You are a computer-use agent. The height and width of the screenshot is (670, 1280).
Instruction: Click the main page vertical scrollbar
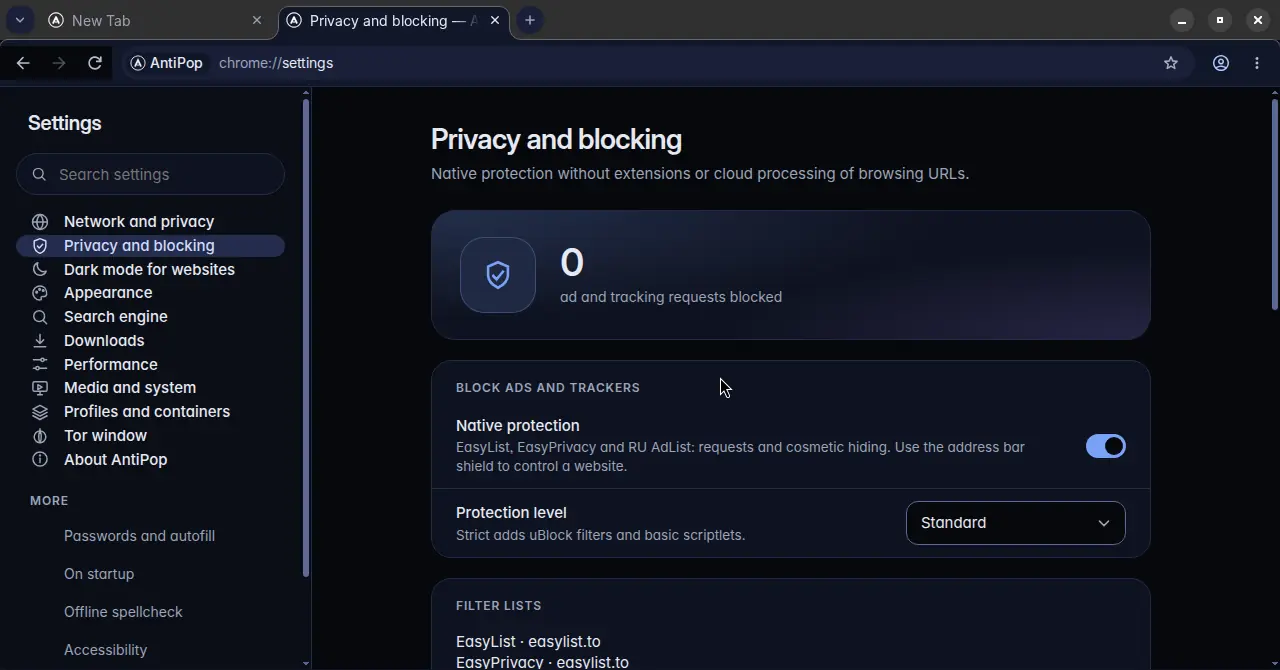coord(1274,205)
